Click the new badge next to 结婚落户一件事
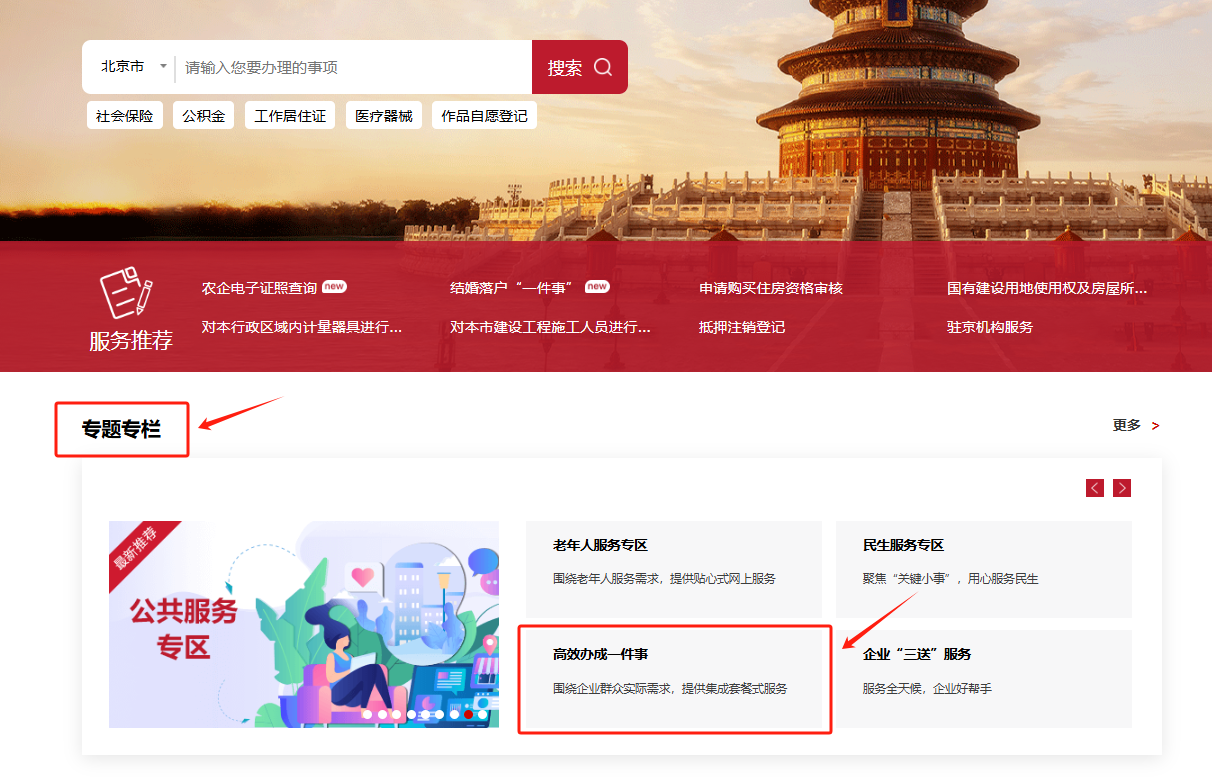The image size is (1212, 783). pos(597,287)
